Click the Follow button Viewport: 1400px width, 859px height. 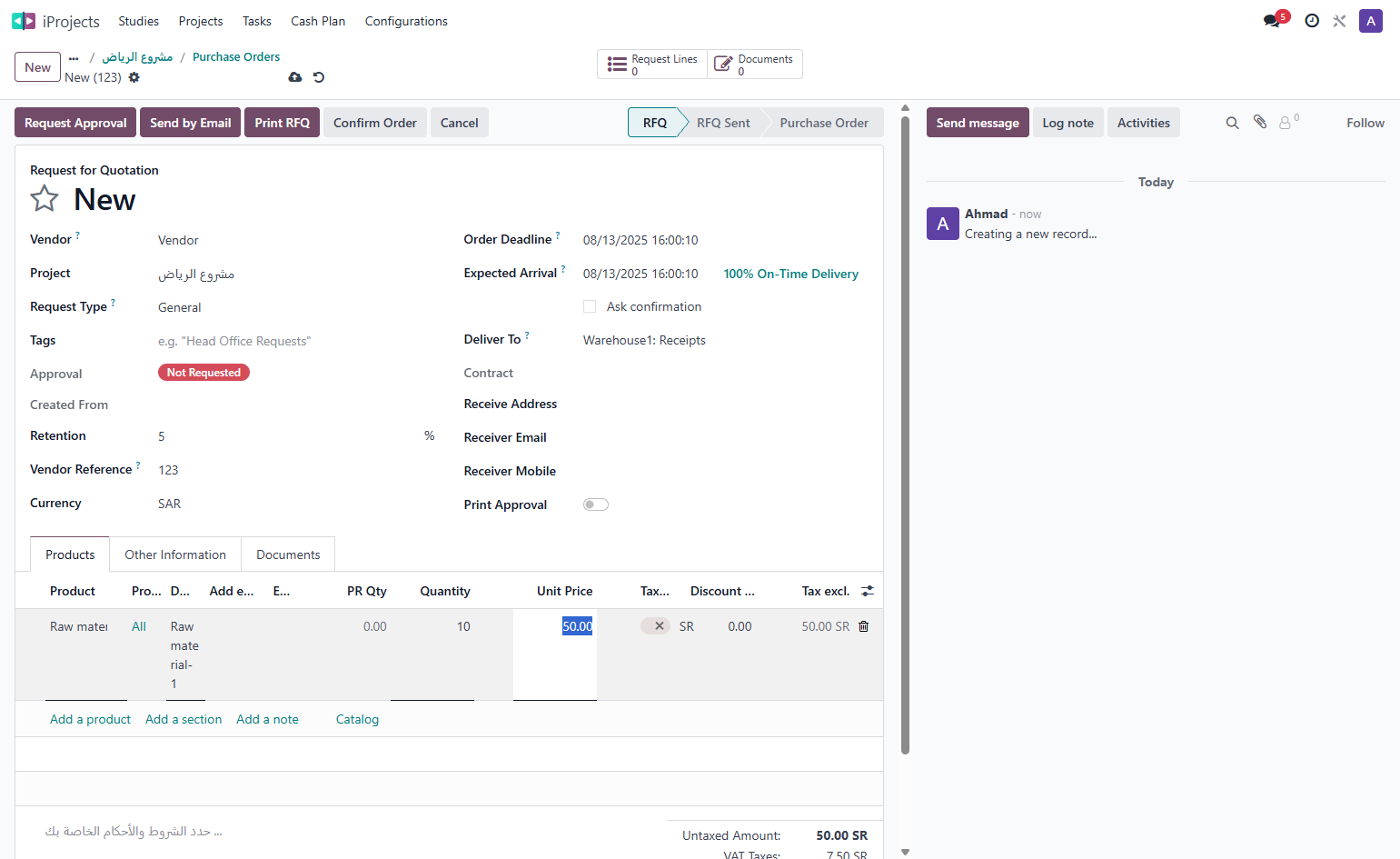pyautogui.click(x=1365, y=123)
